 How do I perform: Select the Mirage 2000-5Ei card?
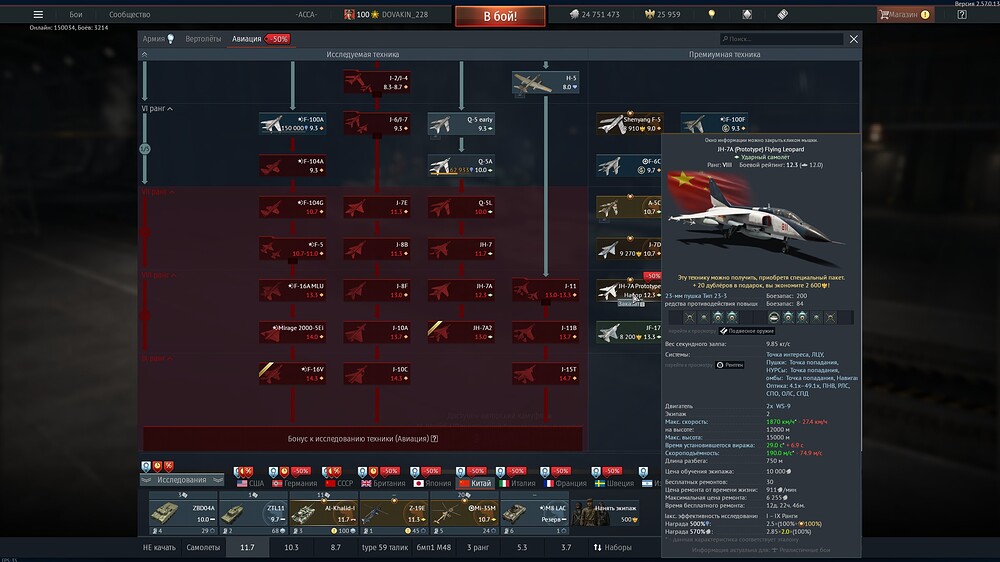[x=293, y=332]
